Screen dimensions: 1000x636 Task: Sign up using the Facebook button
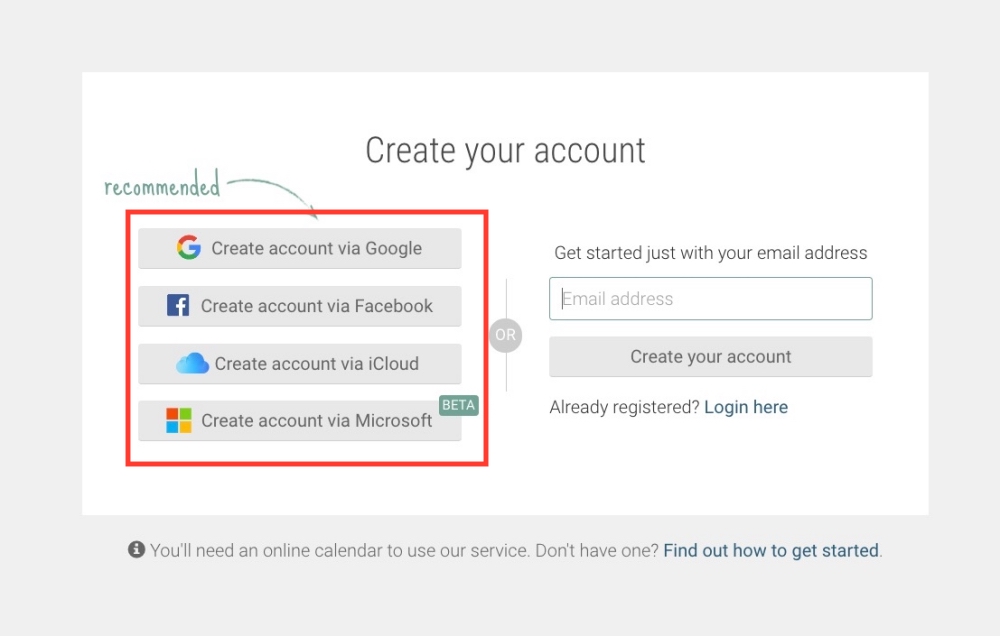pyautogui.click(x=316, y=306)
